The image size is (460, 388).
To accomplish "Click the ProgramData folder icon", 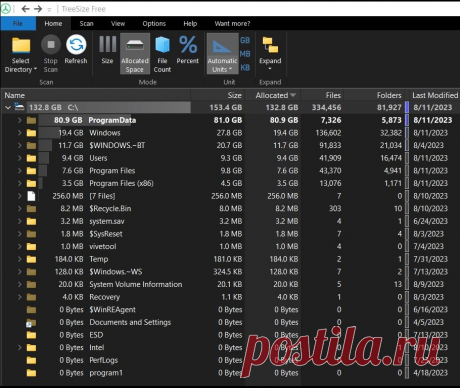I will [x=31, y=120].
